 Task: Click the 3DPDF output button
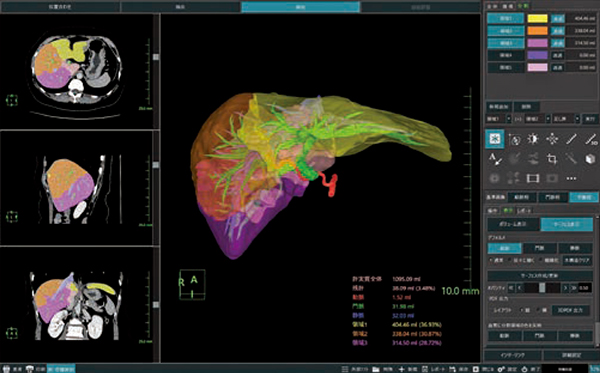pyautogui.click(x=570, y=310)
